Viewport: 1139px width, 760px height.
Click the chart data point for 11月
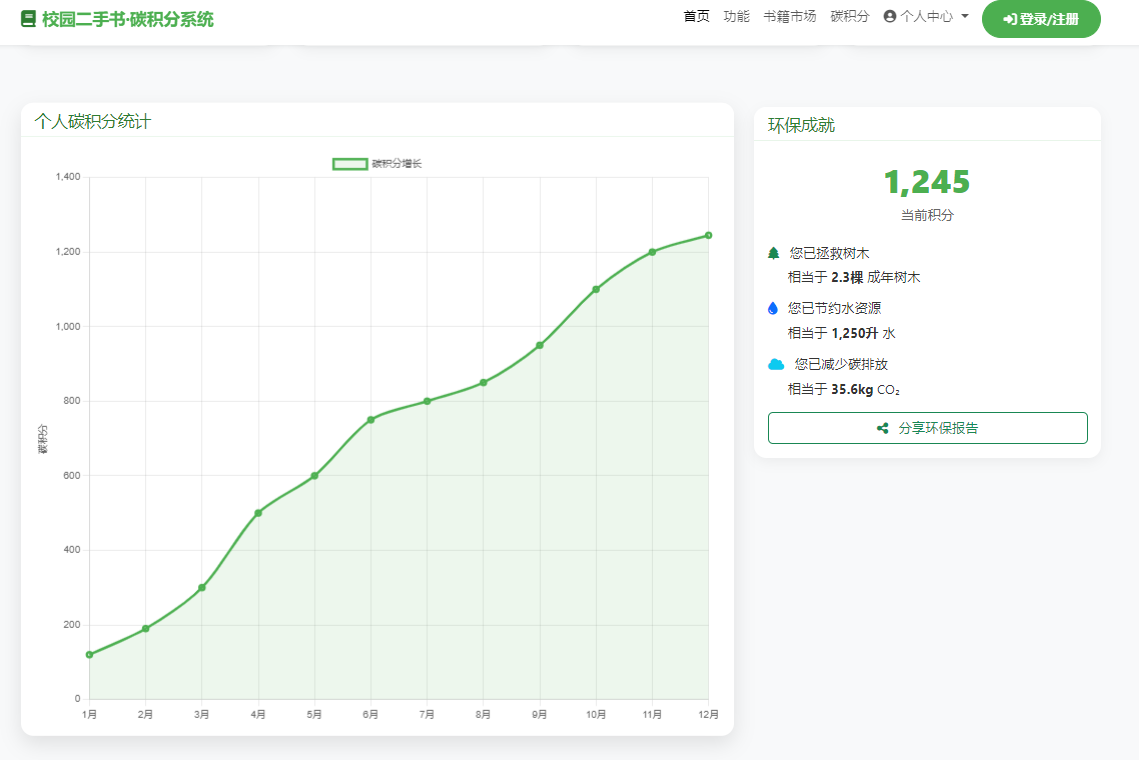652,252
